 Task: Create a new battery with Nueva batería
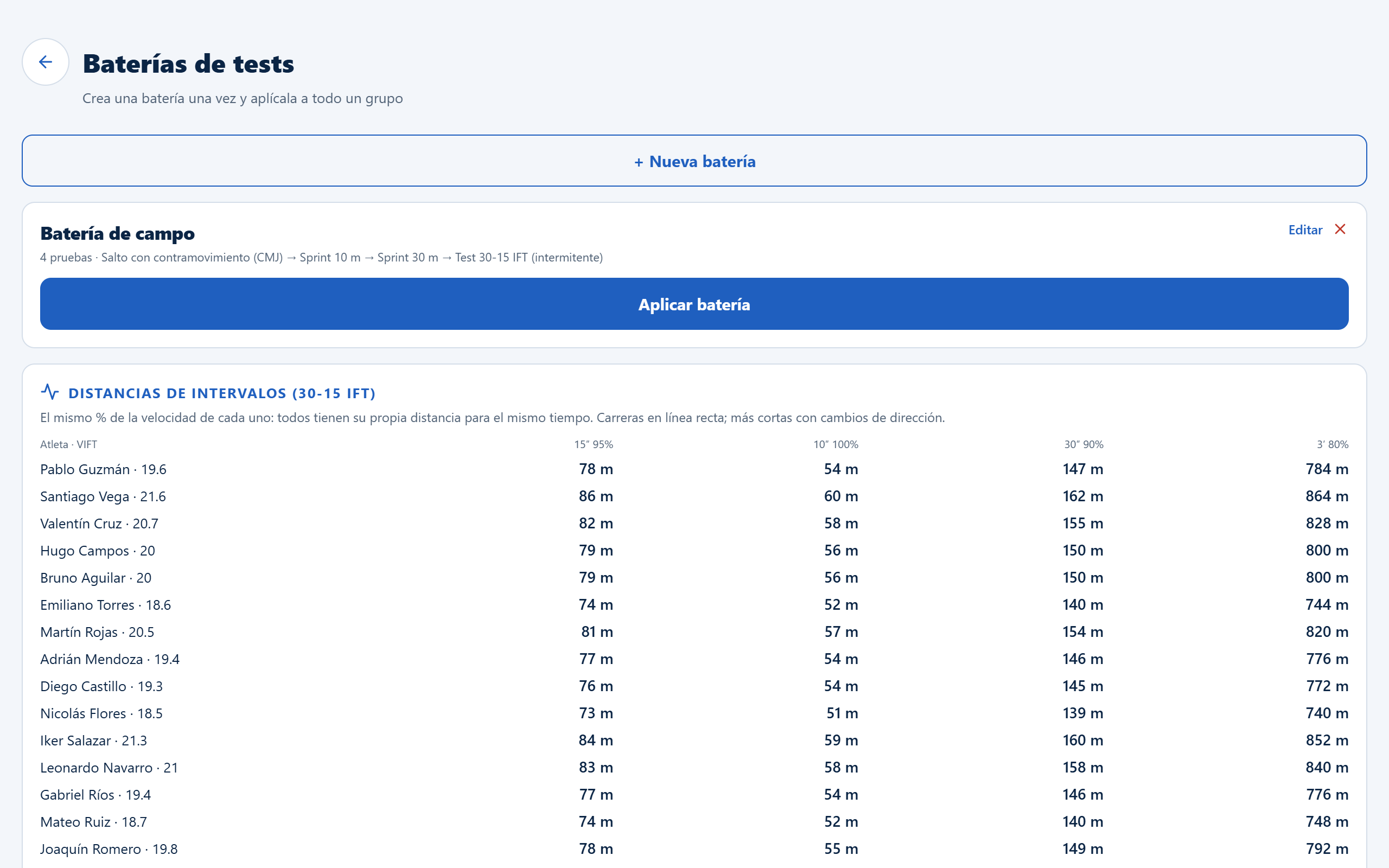tap(694, 161)
